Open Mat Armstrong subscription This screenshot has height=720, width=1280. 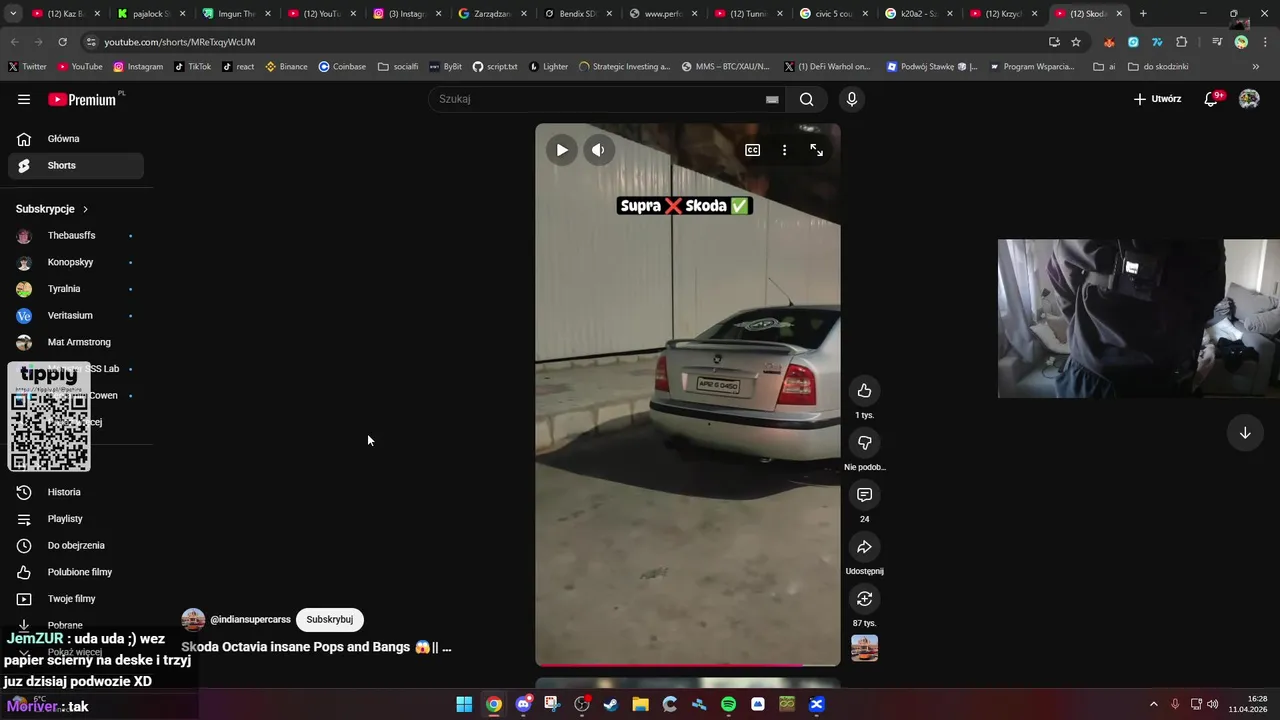(76, 342)
